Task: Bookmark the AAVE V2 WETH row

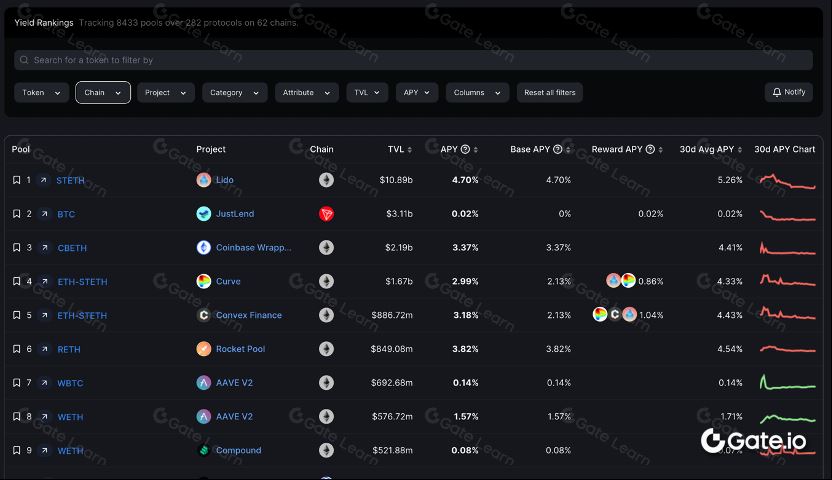Action: click(x=16, y=416)
